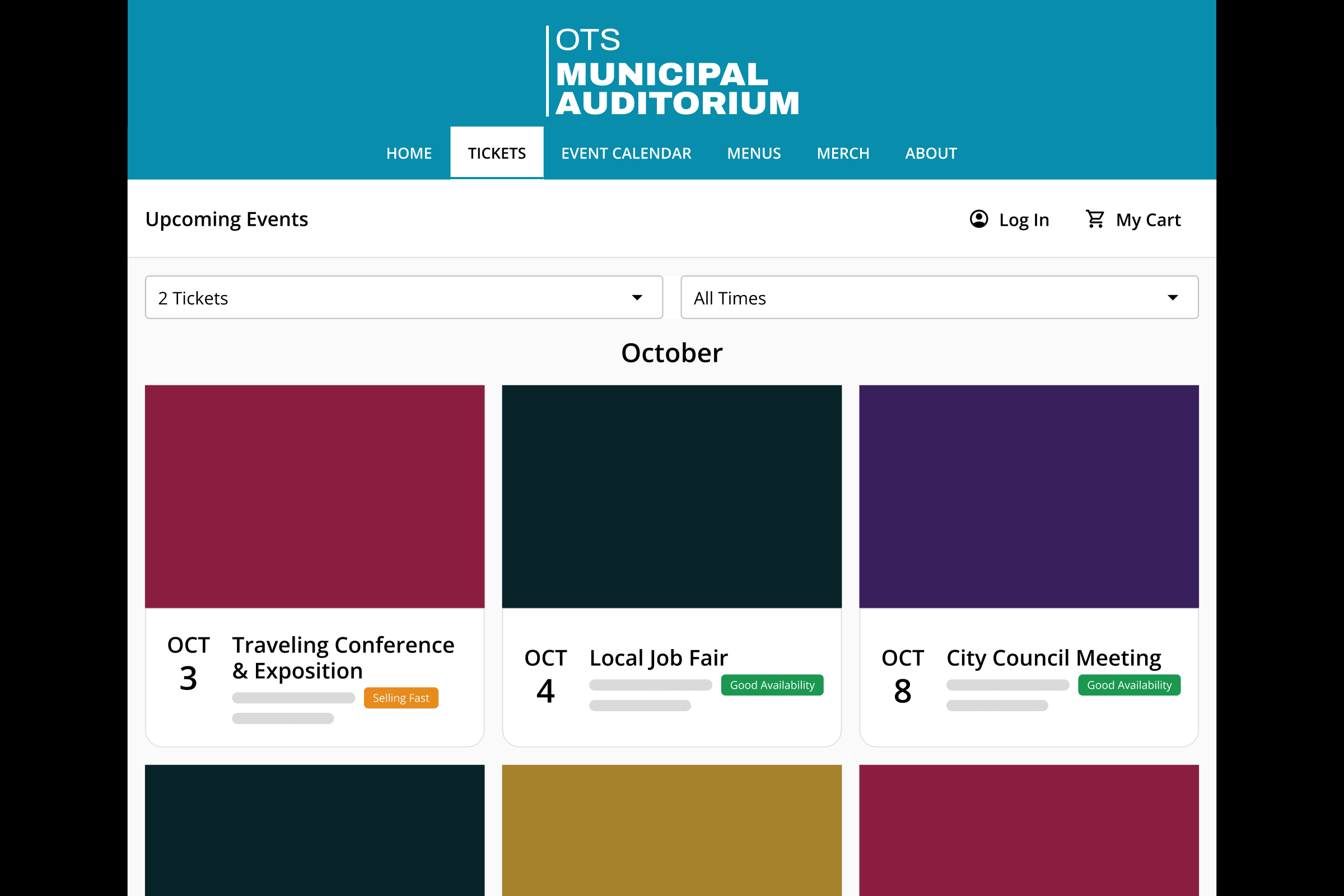Open the 2 Tickets dropdown
Screen dimensions: 1344x896
(404, 298)
